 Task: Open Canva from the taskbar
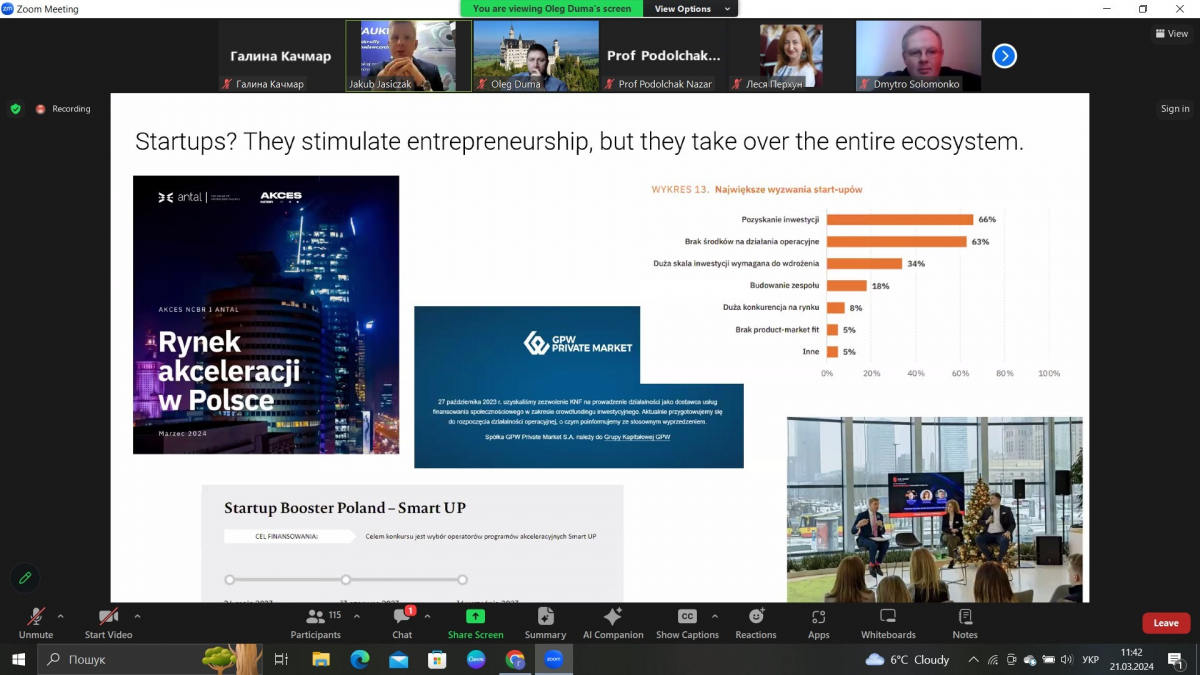pos(476,659)
